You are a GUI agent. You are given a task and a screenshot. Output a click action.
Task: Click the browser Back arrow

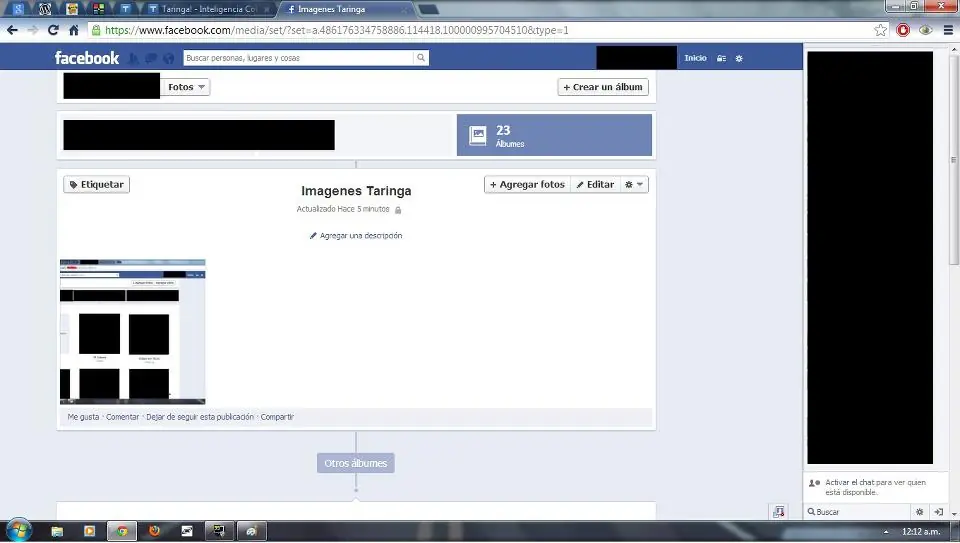(x=12, y=30)
